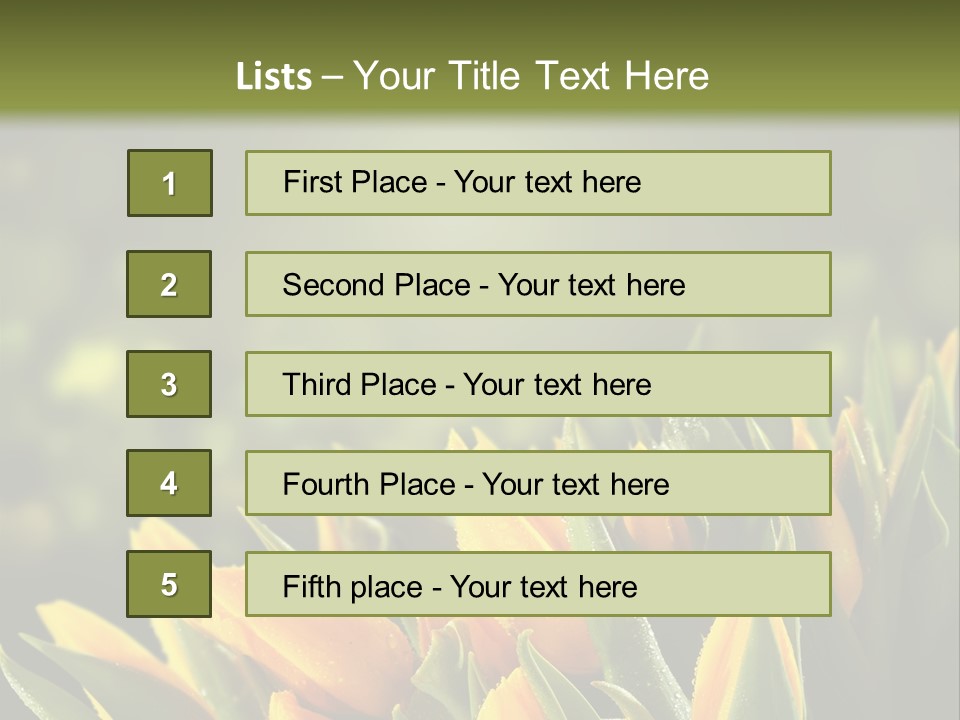Click the dash in the slide title

(332, 77)
